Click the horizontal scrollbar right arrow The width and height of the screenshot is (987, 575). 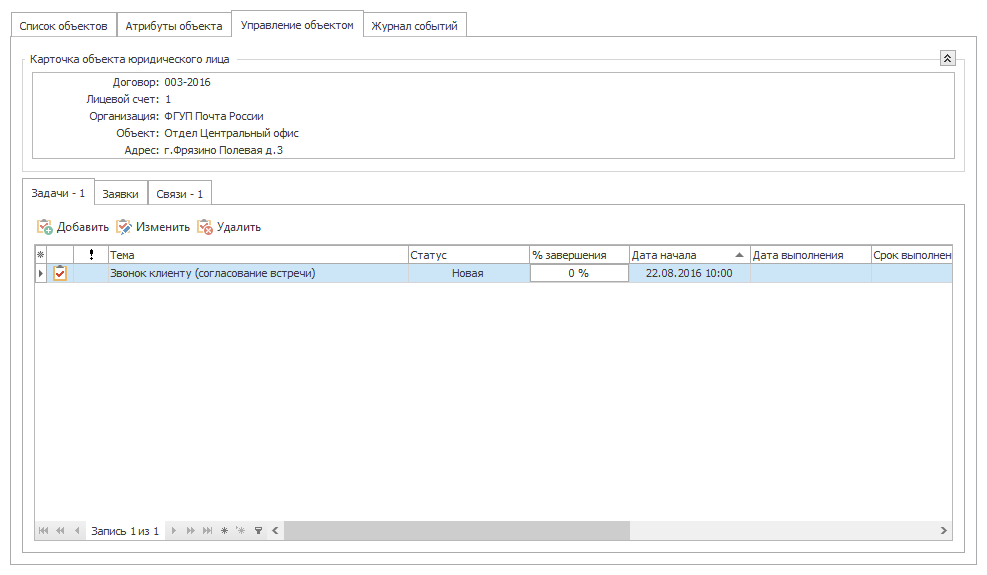944,530
